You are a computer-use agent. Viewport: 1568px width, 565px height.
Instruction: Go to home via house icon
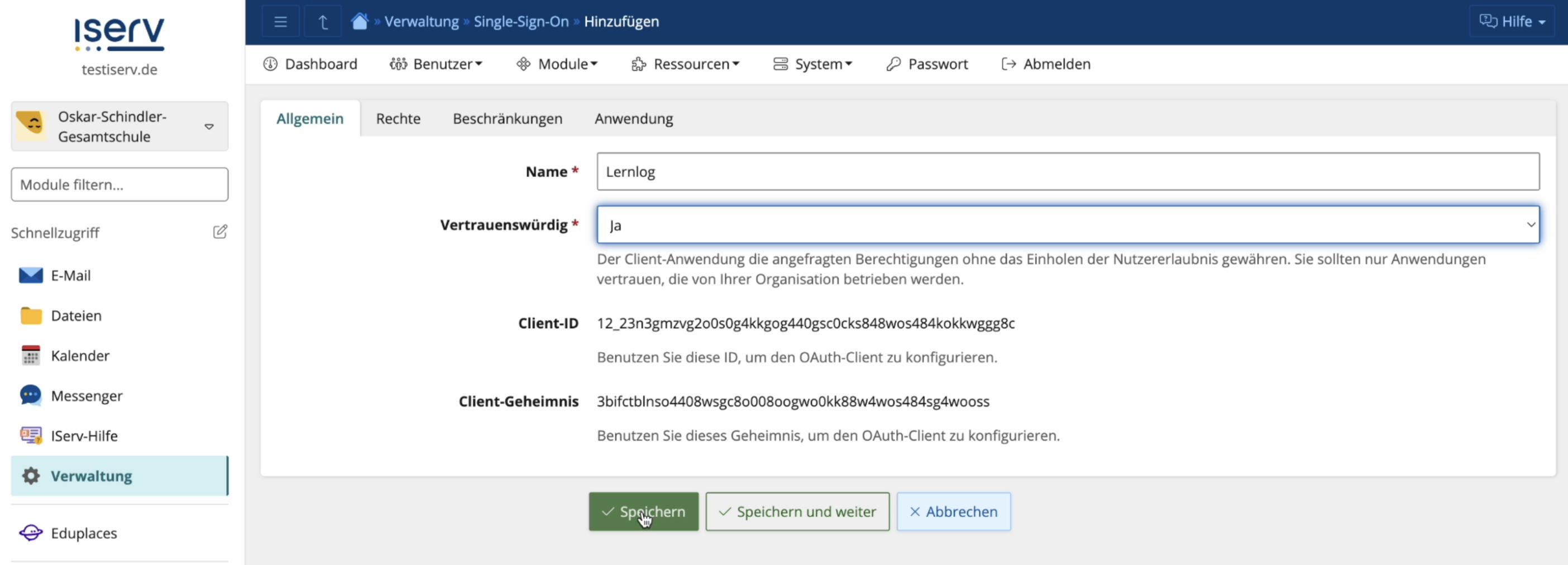[360, 21]
